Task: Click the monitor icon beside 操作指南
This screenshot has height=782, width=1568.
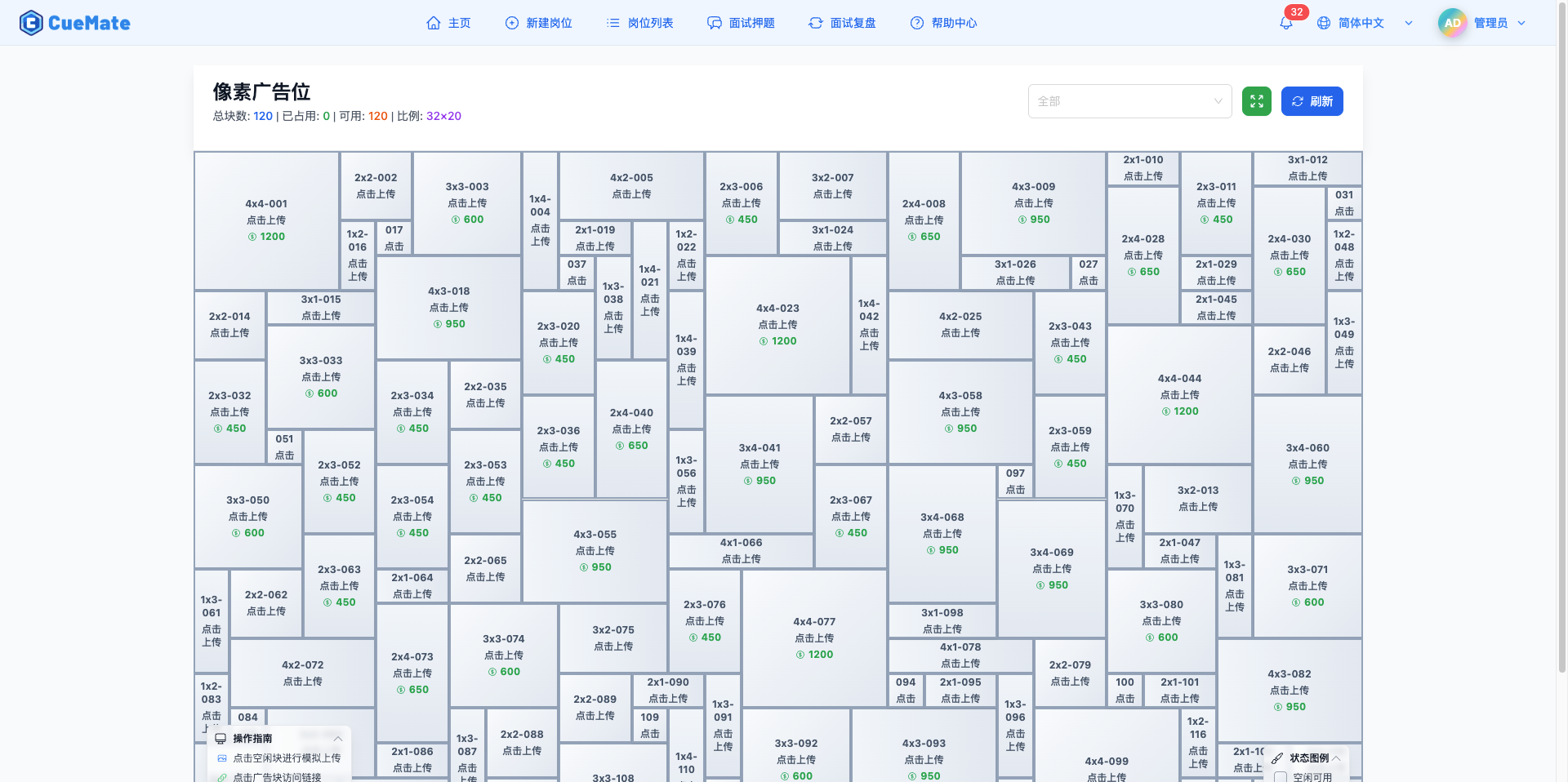Action: (220, 739)
